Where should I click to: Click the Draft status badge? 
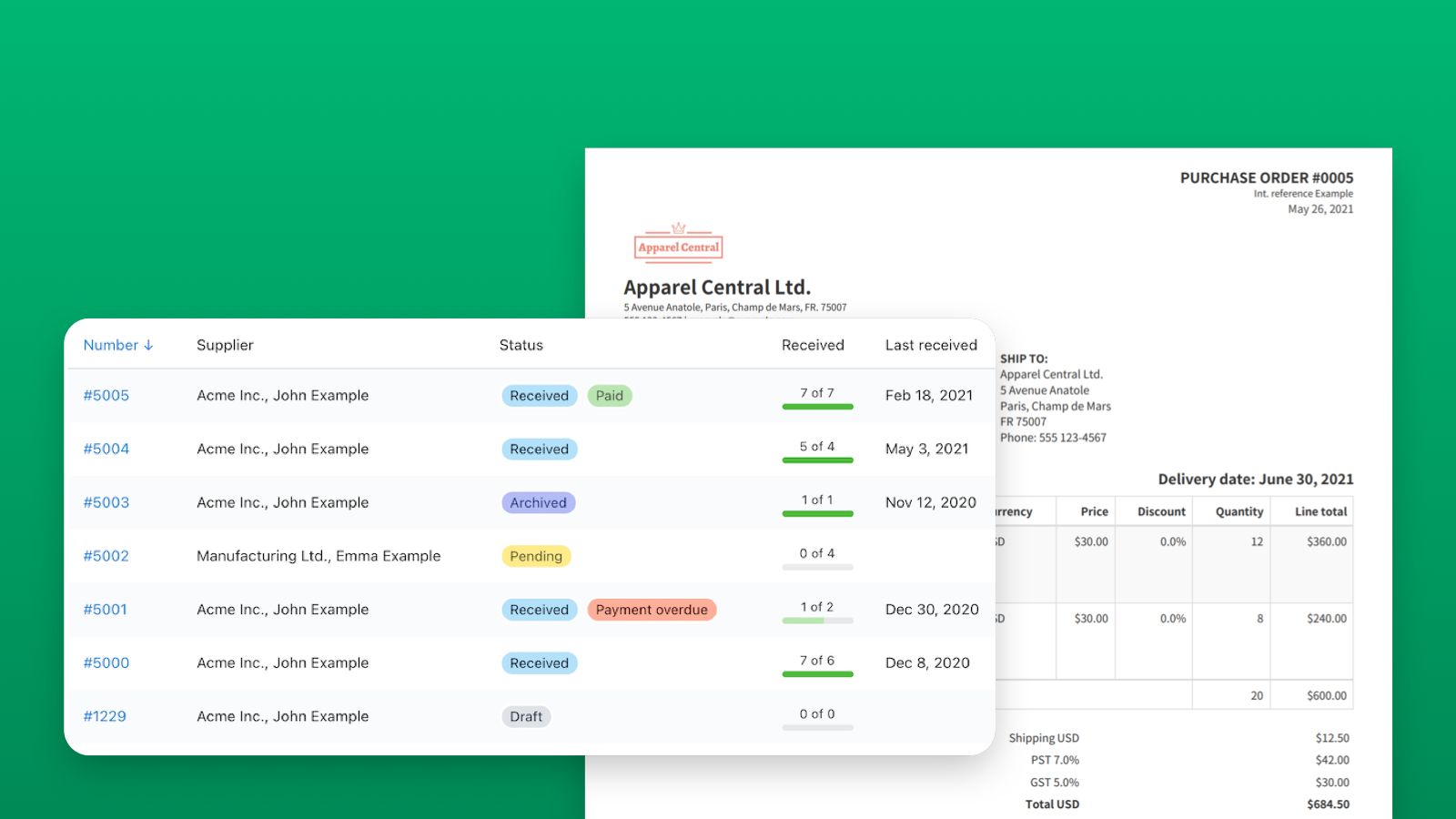point(526,717)
